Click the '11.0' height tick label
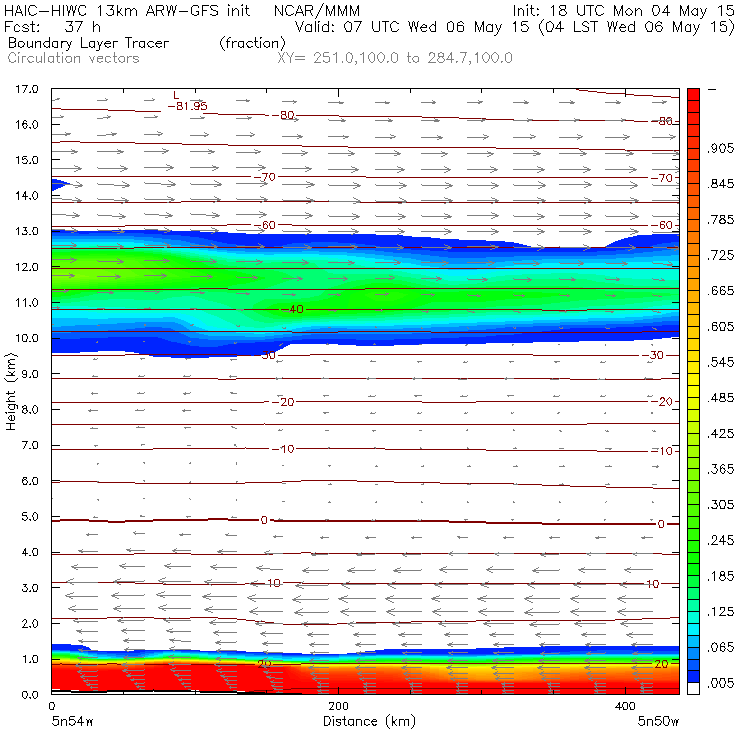Viewport: 740px width, 740px height. tap(27, 303)
